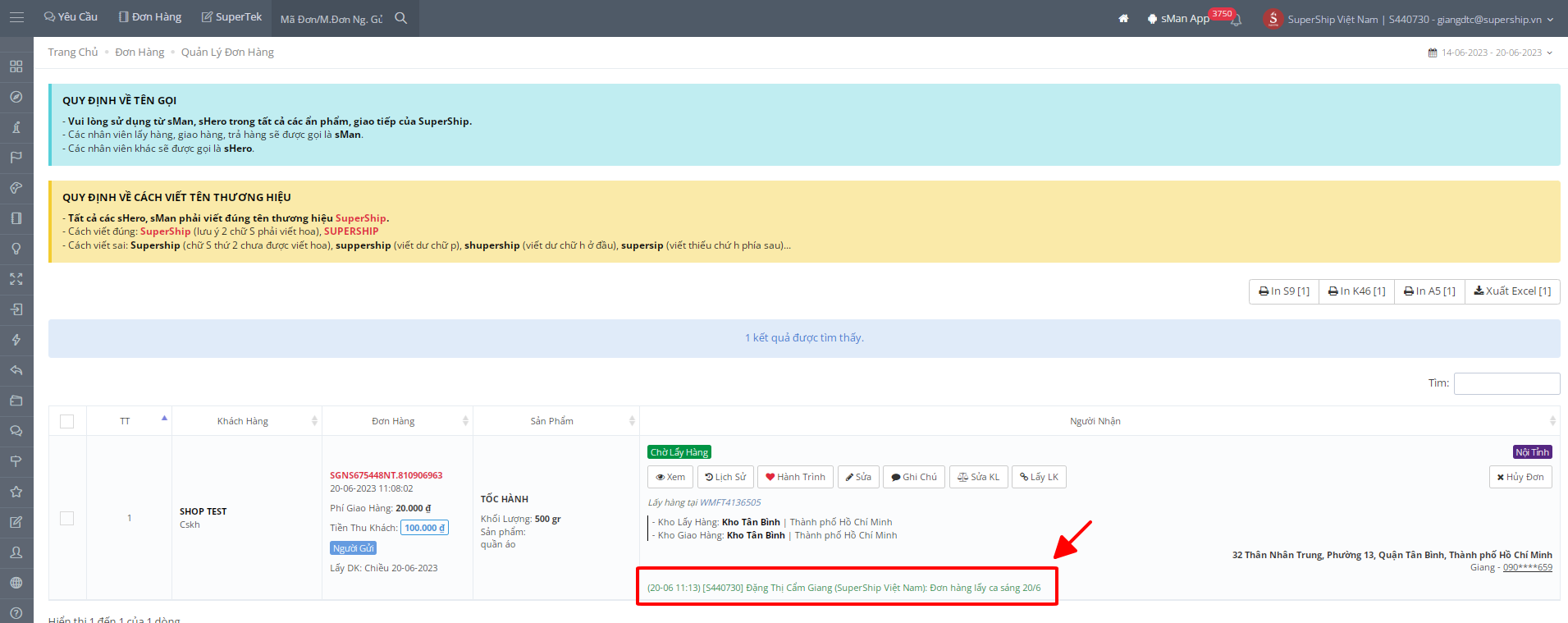
Task: Click the SHOP TEST customer name
Action: pos(203,511)
